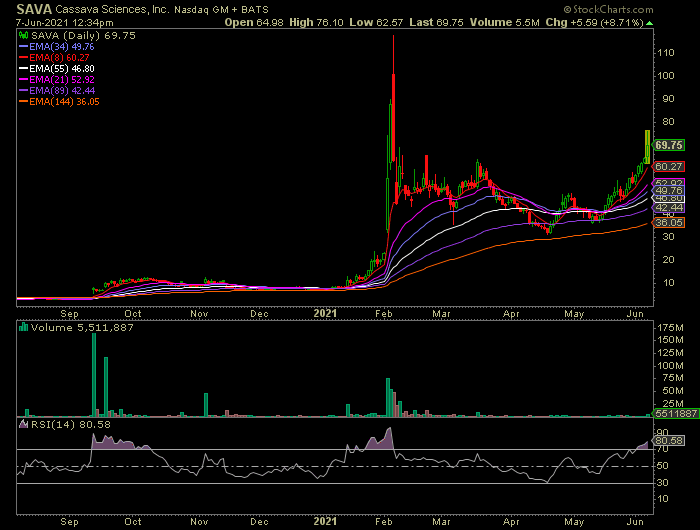Screen dimensions: 700x530
Task: Click the Open 64.98 value
Action: (x=254, y=22)
